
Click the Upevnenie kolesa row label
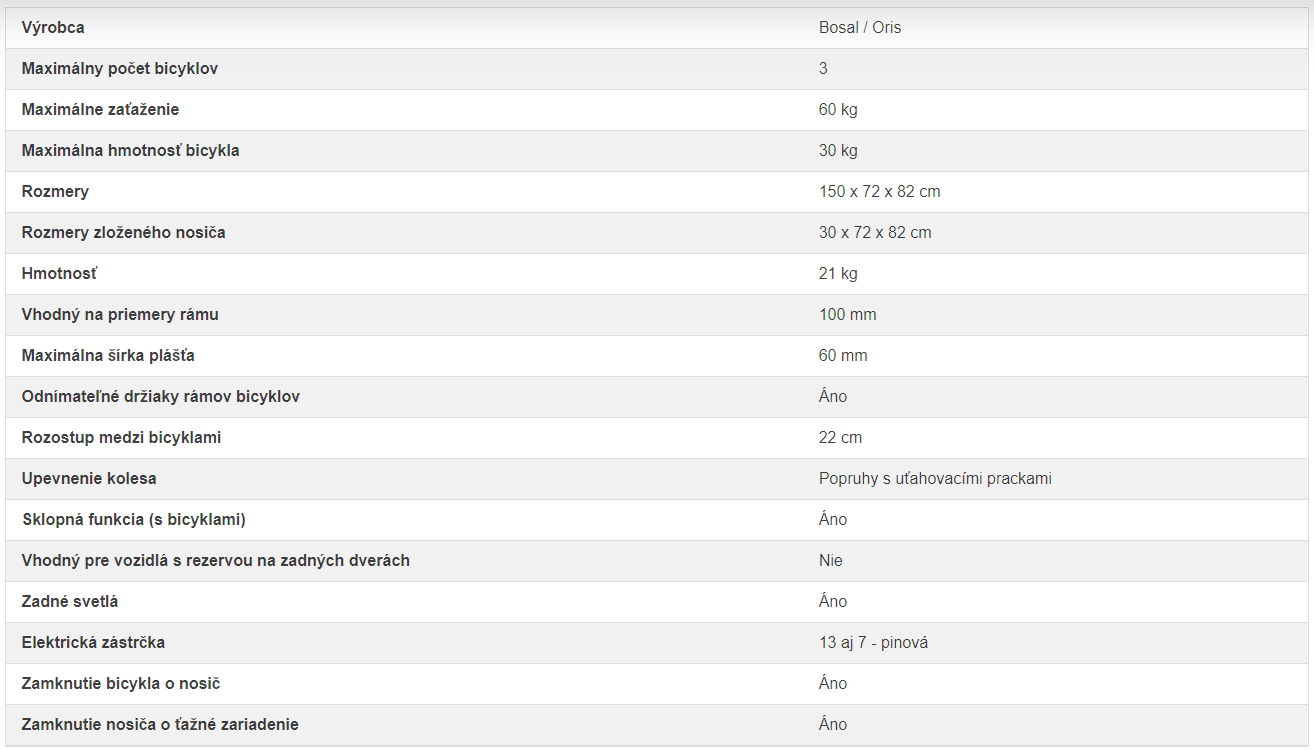coord(89,479)
